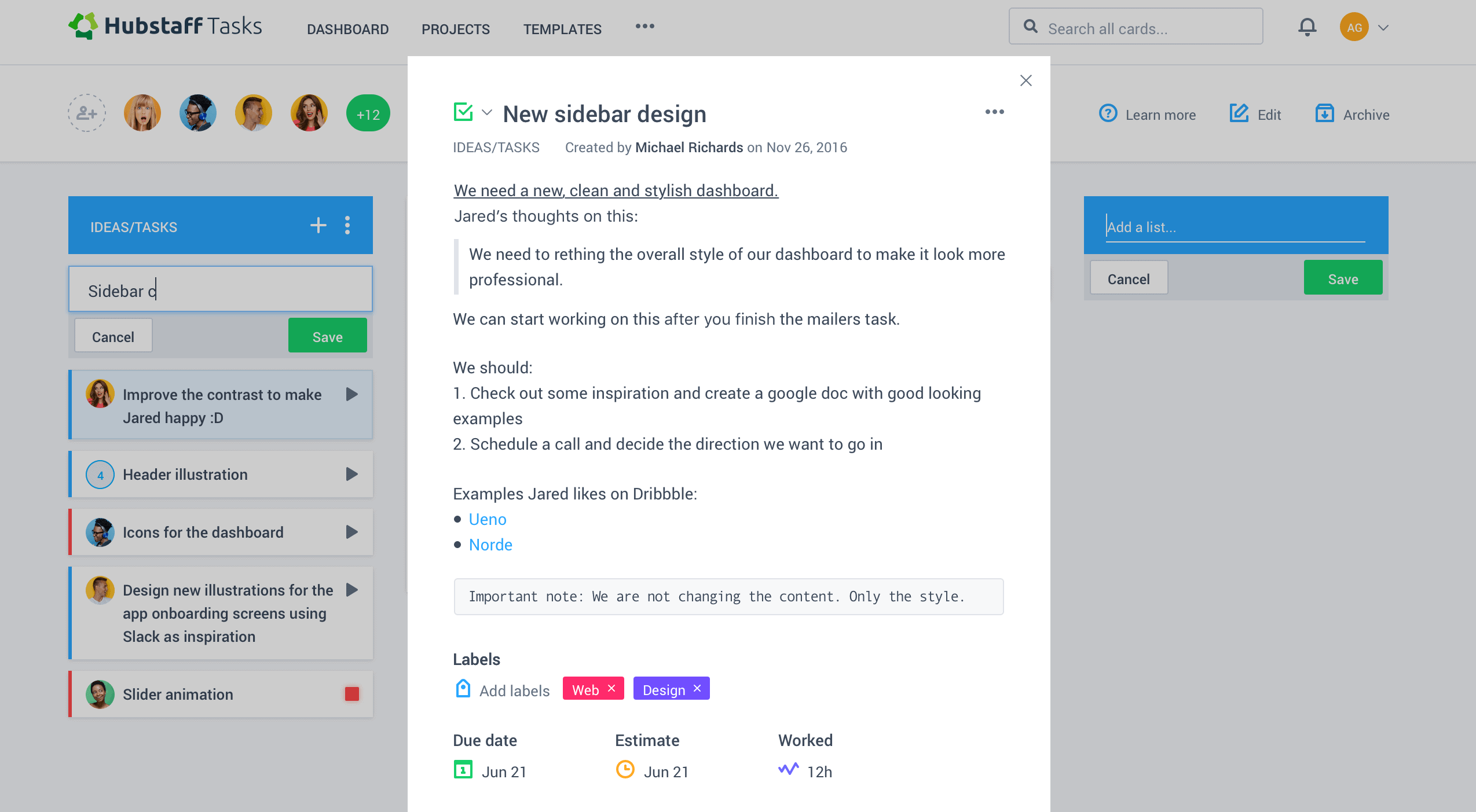Screen dimensions: 1476x812
Task: Click the Edit pencil icon
Action: click(1239, 113)
